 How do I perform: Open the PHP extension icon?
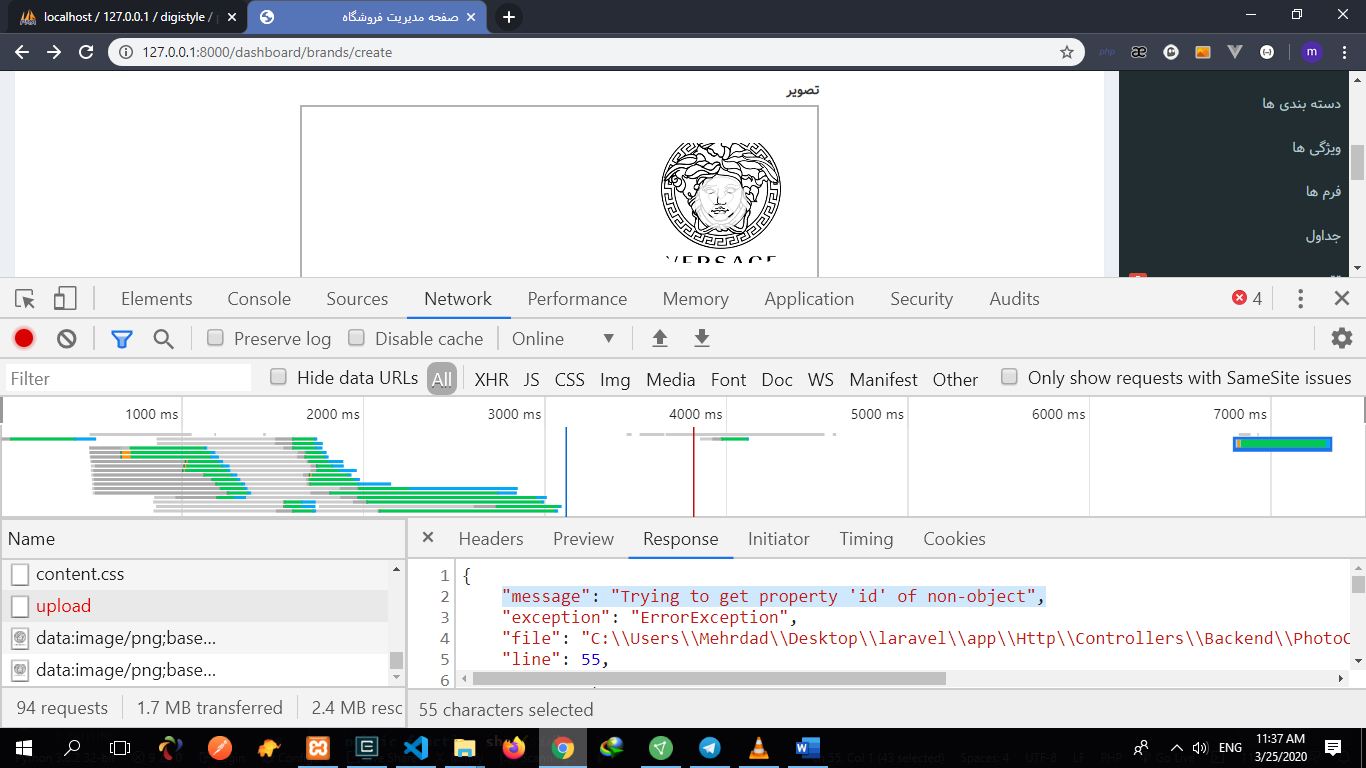coord(1107,52)
